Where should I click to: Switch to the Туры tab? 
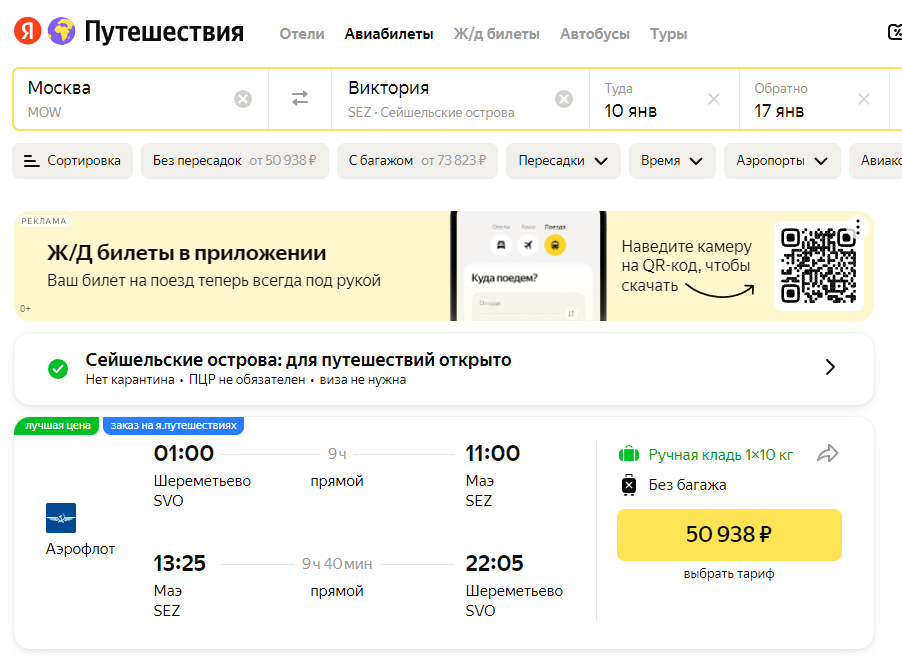point(668,34)
